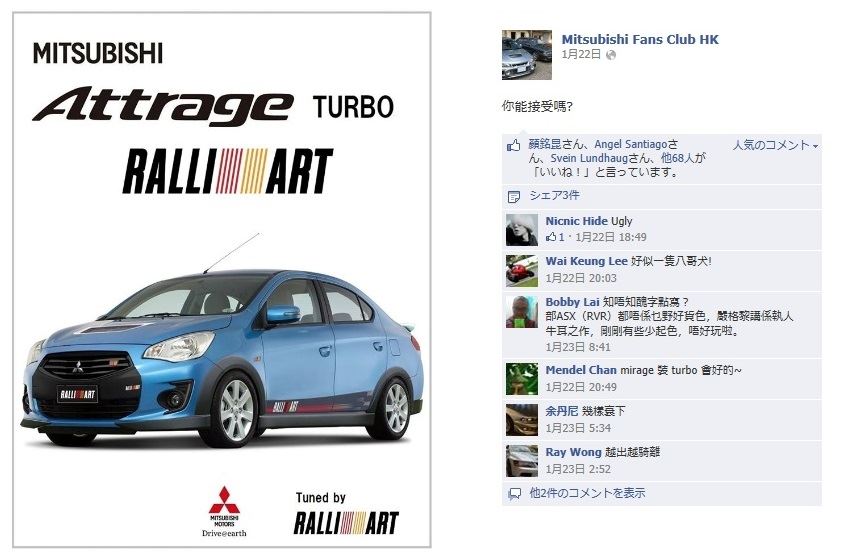The height and width of the screenshot is (560, 850).
Task: Open Ray Wong's profile name link
Action: click(573, 452)
